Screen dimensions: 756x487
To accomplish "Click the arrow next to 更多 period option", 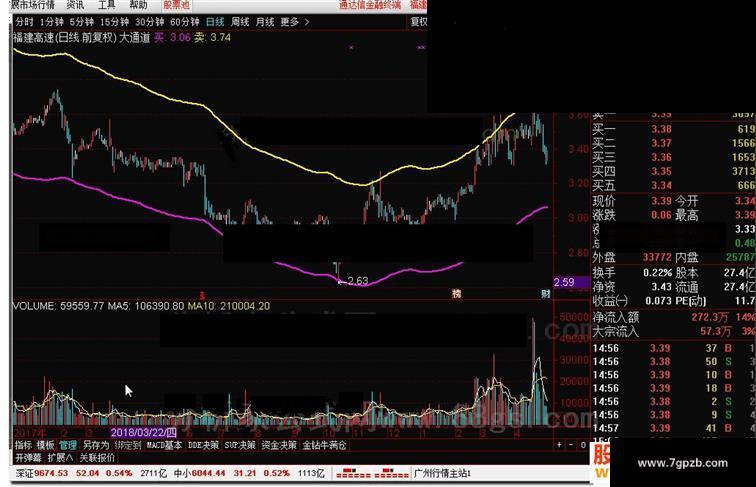I will (x=307, y=22).
